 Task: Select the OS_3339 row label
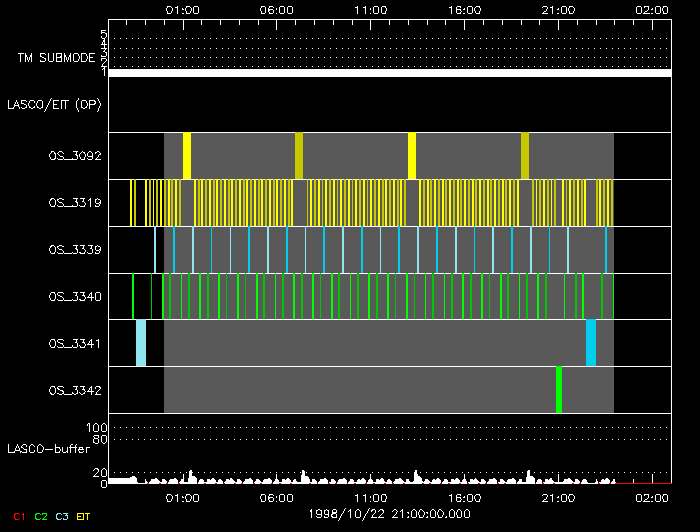pyautogui.click(x=73, y=249)
